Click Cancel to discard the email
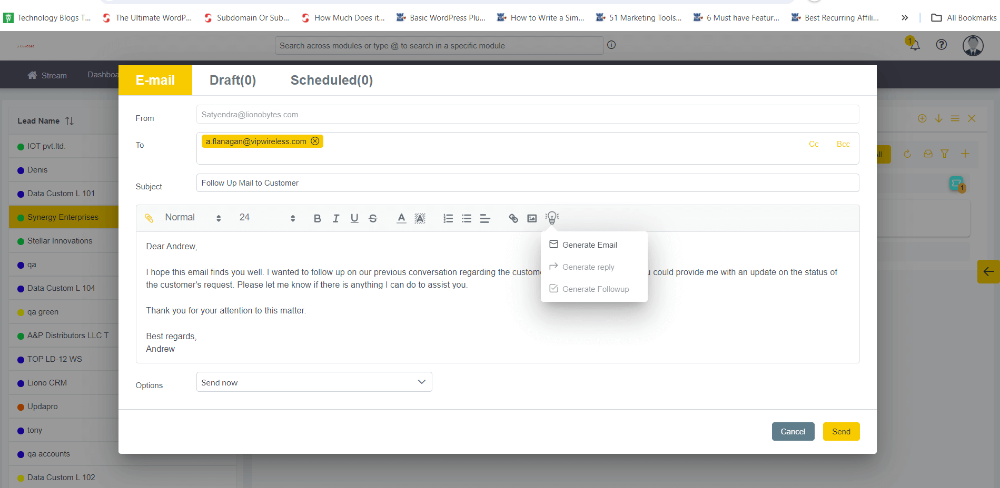 (792, 431)
